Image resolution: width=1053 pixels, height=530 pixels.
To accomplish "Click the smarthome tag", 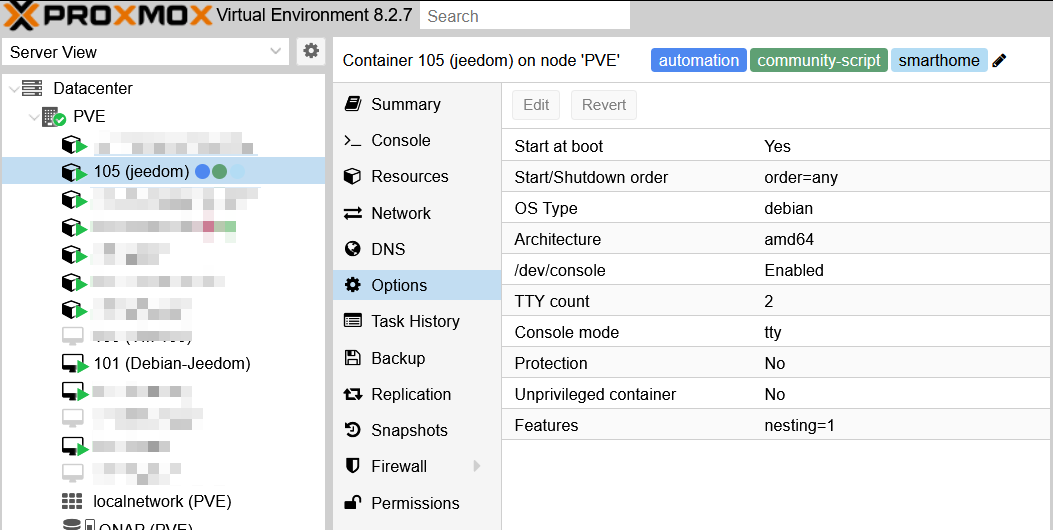I will [x=939, y=60].
